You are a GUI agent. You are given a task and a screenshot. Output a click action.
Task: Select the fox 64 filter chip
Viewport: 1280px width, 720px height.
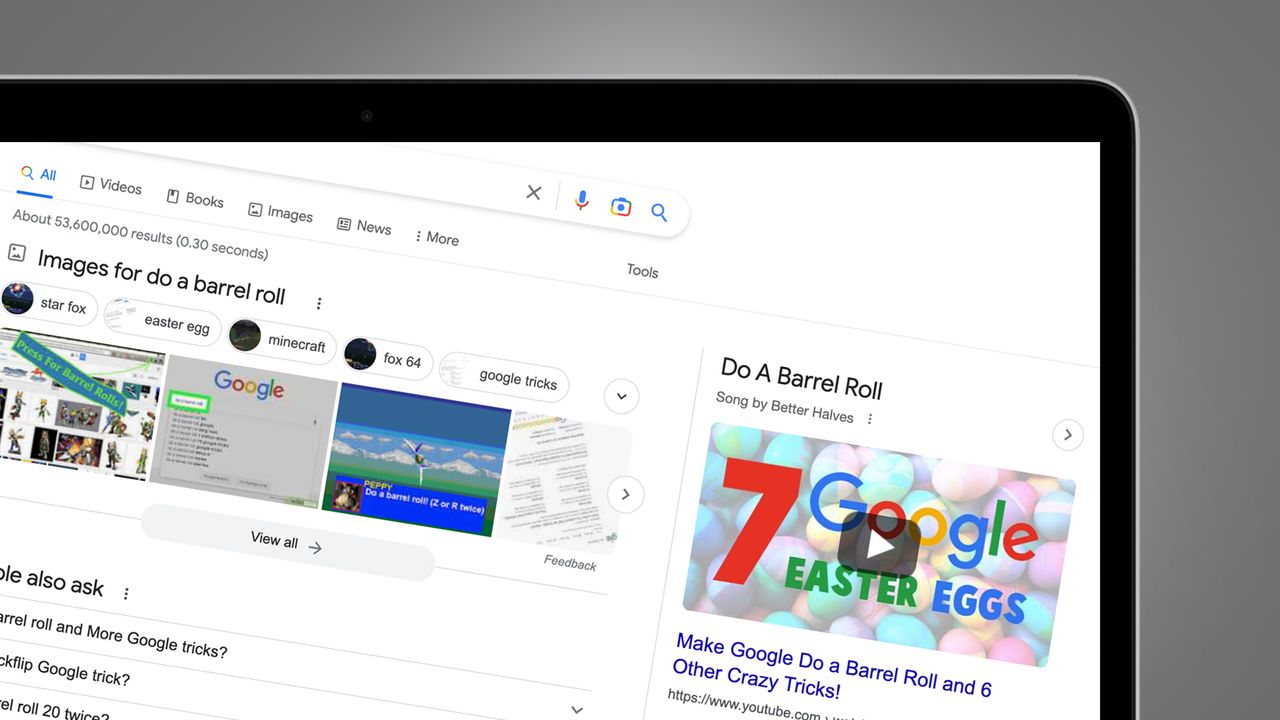(387, 358)
